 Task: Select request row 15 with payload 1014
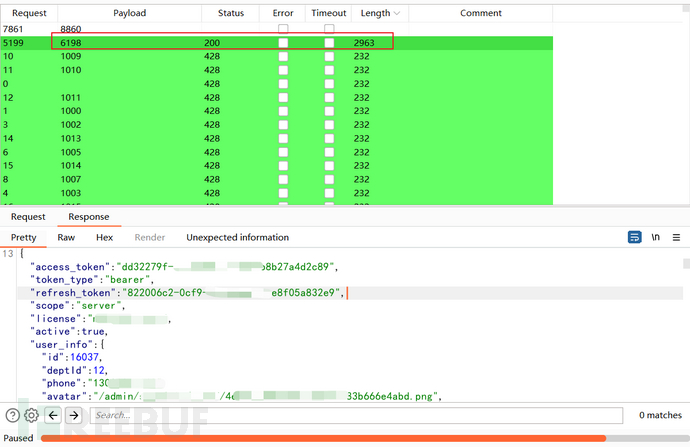coord(276,166)
